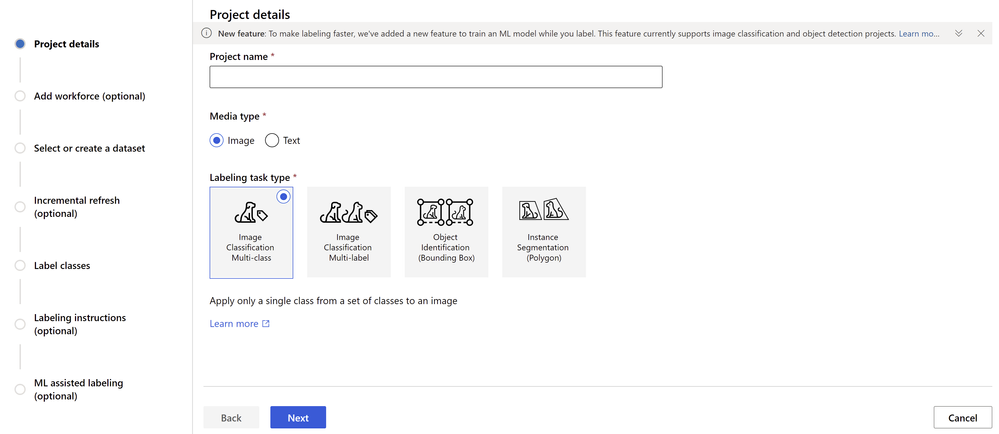Expand the new feature notification chevron
The height and width of the screenshot is (434, 999).
[958, 33]
